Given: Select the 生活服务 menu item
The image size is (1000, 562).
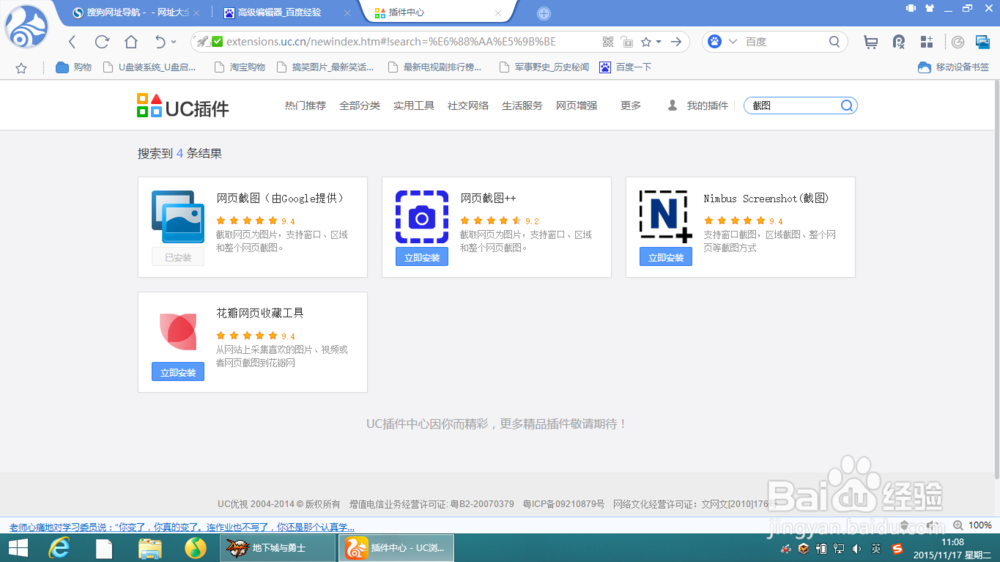Looking at the screenshot, I should 522,106.
